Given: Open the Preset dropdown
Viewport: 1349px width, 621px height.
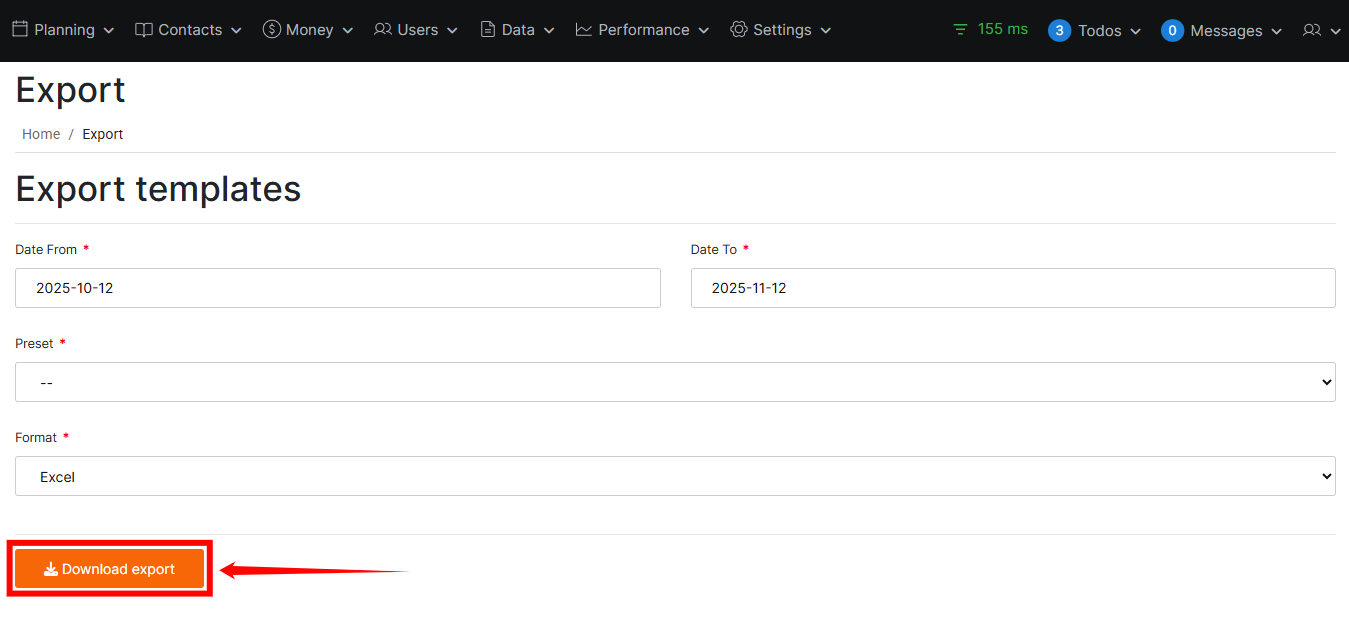Looking at the screenshot, I should click(x=674, y=381).
